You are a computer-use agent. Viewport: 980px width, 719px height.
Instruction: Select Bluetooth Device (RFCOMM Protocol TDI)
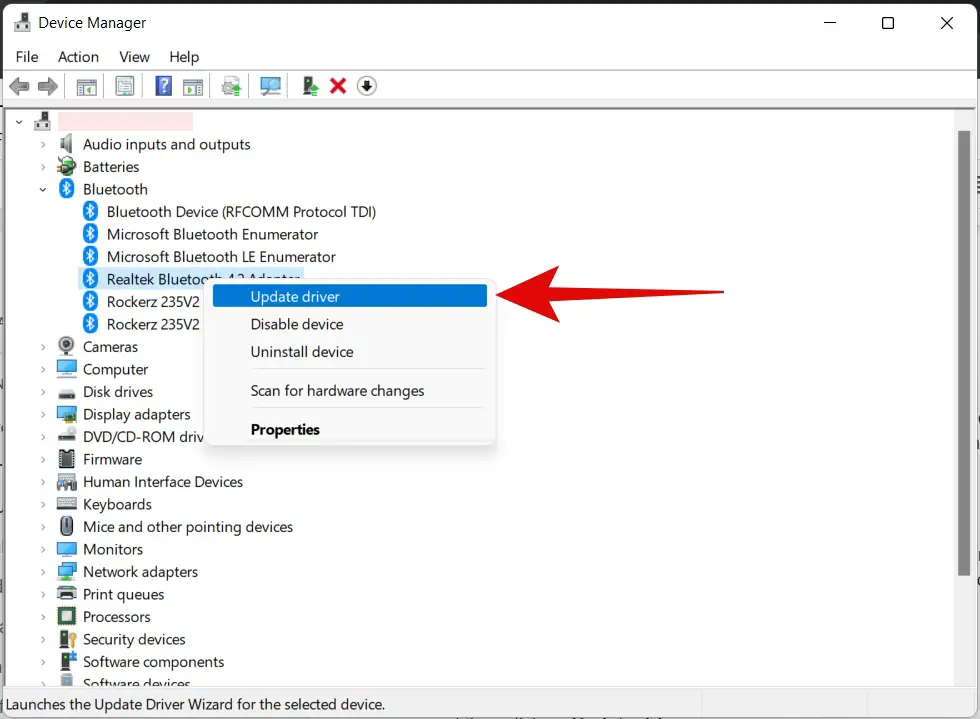click(241, 212)
